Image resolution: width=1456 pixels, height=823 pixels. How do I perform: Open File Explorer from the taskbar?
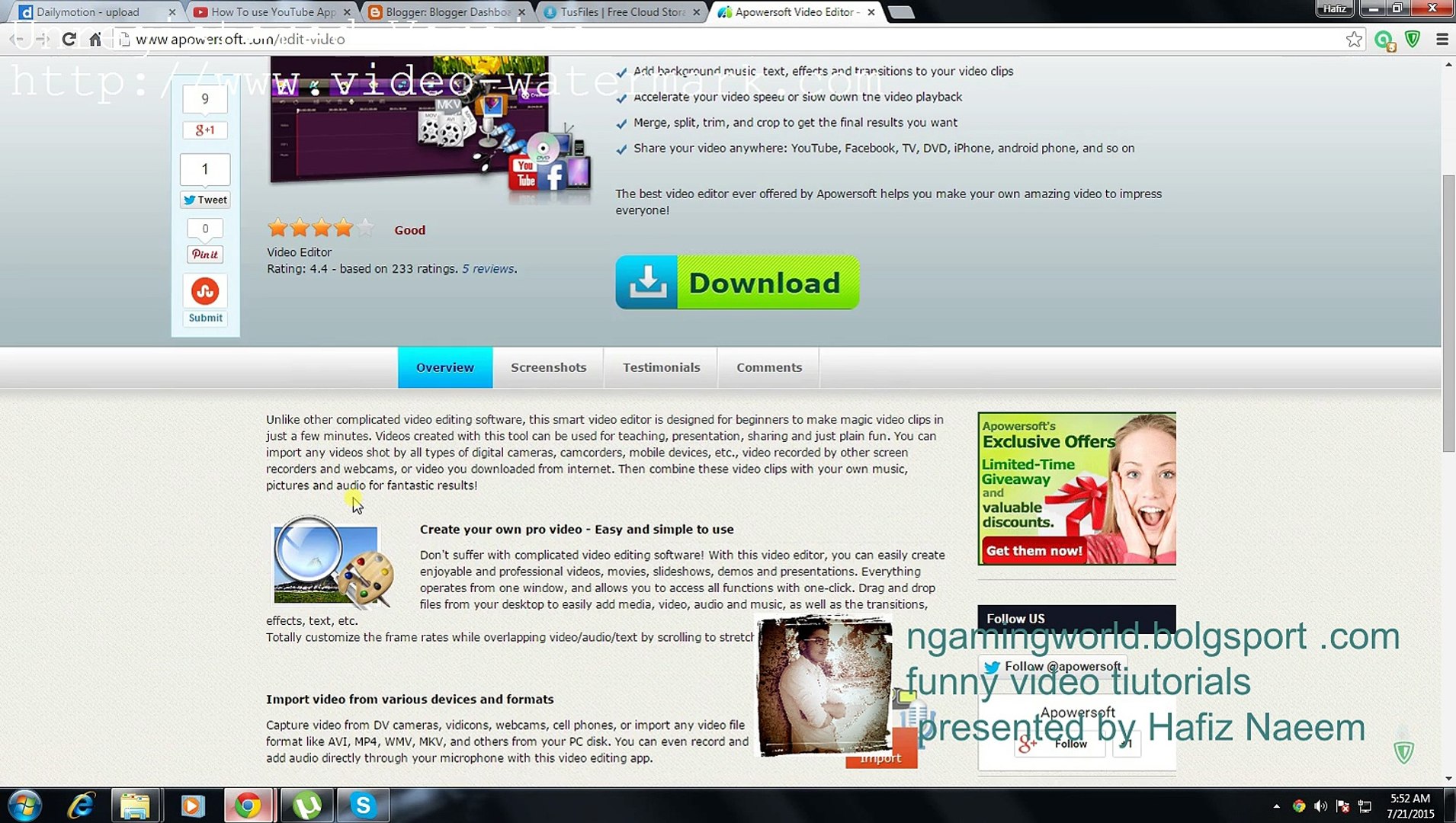pos(135,805)
